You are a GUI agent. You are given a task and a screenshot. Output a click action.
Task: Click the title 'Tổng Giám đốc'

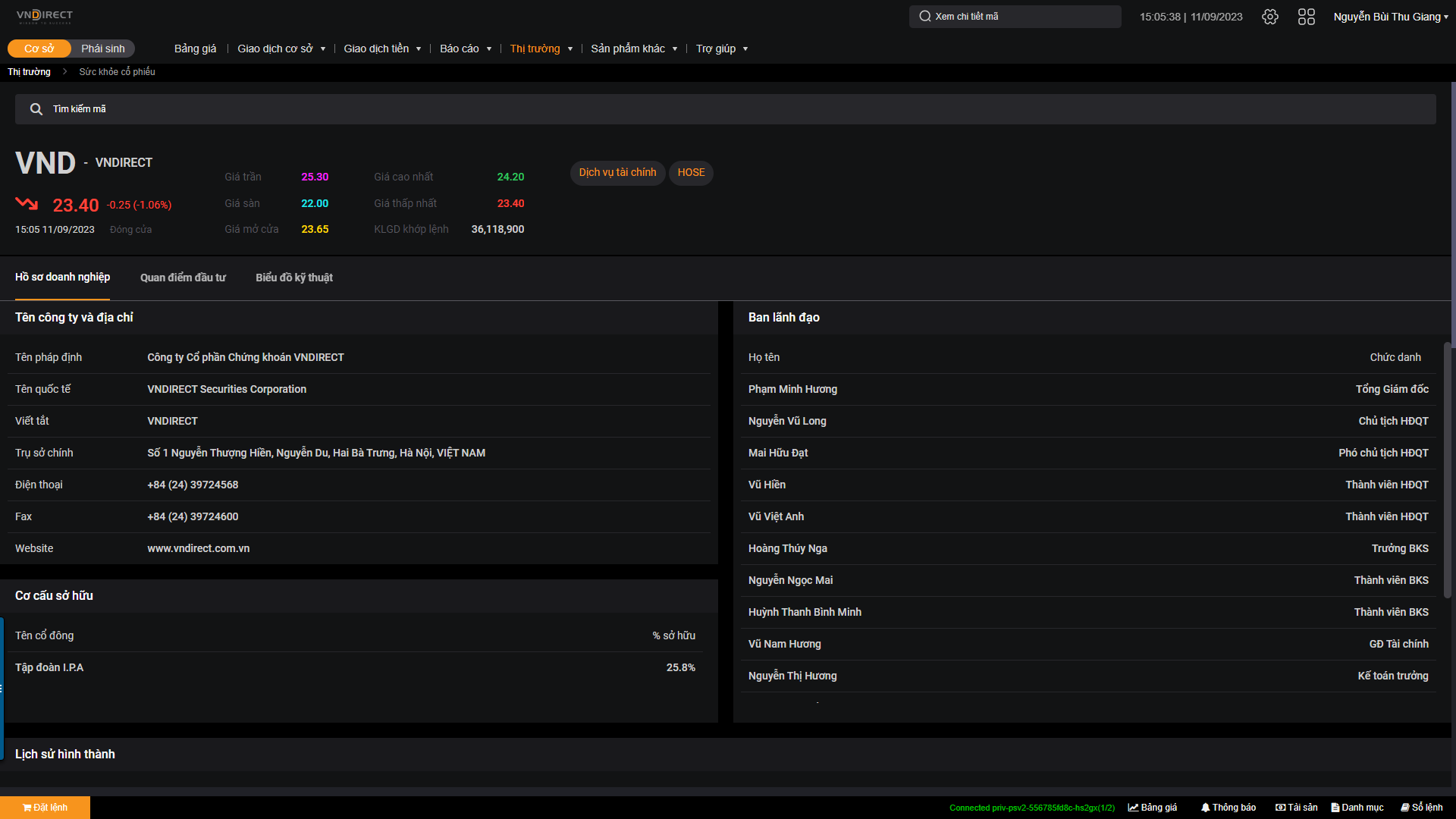tap(1392, 389)
